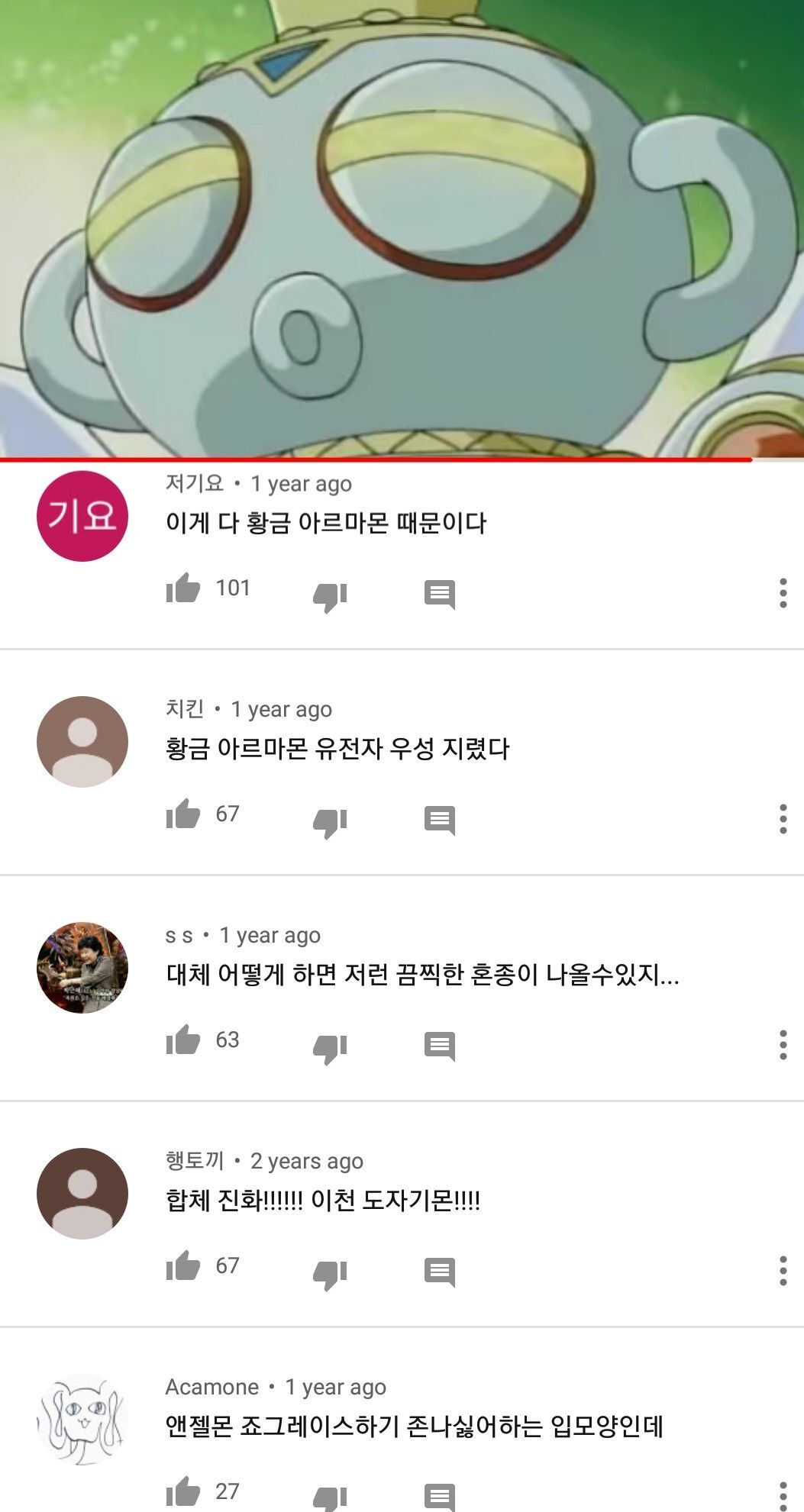Open options menu for 저기요 comment
This screenshot has height=1512, width=804.
click(783, 593)
